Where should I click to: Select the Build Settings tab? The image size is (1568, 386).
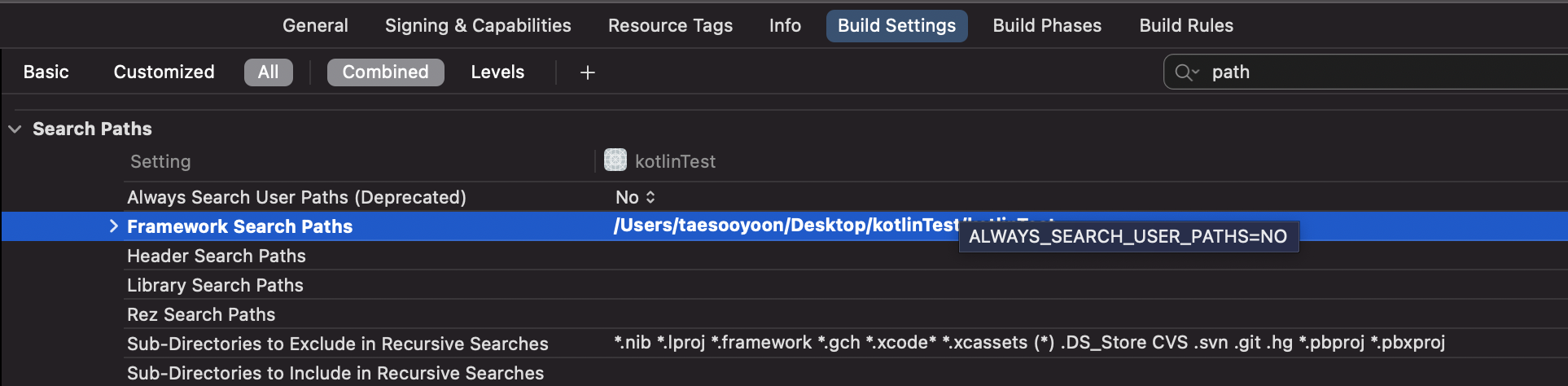(896, 25)
